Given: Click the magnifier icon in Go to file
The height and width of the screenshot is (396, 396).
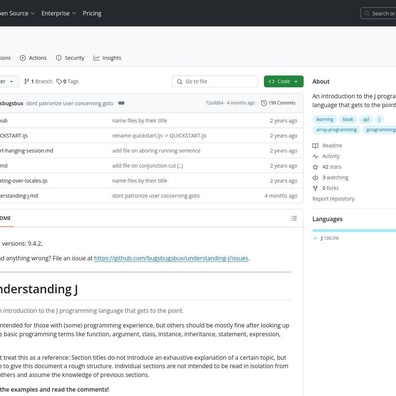Looking at the screenshot, I should pyautogui.click(x=179, y=81).
